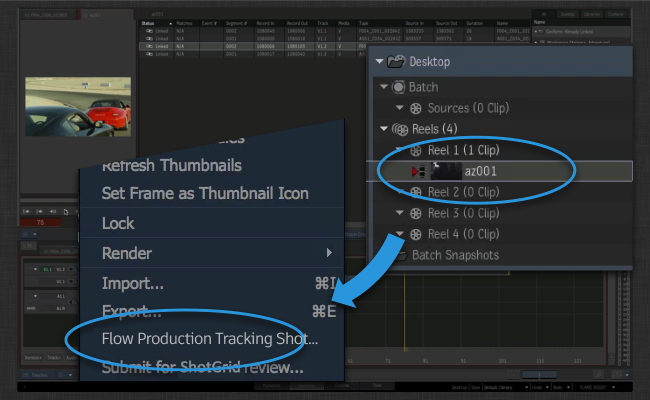
Task: Click the Reel 2 reel icon
Action: [415, 192]
